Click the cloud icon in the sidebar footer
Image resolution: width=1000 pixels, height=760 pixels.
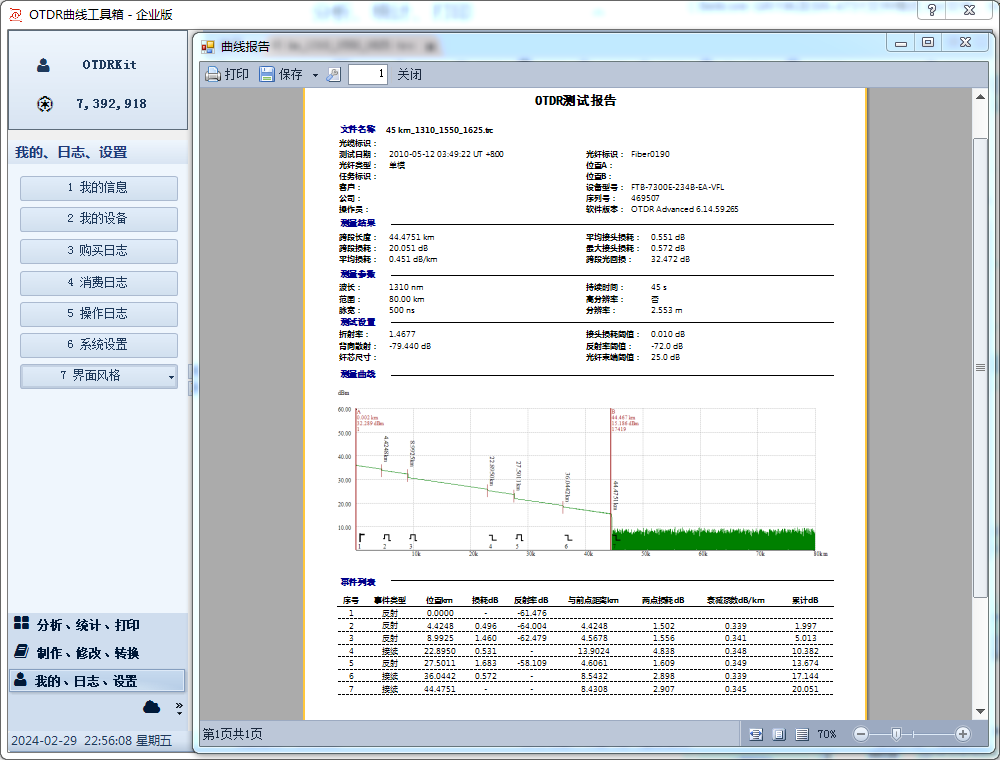[152, 707]
